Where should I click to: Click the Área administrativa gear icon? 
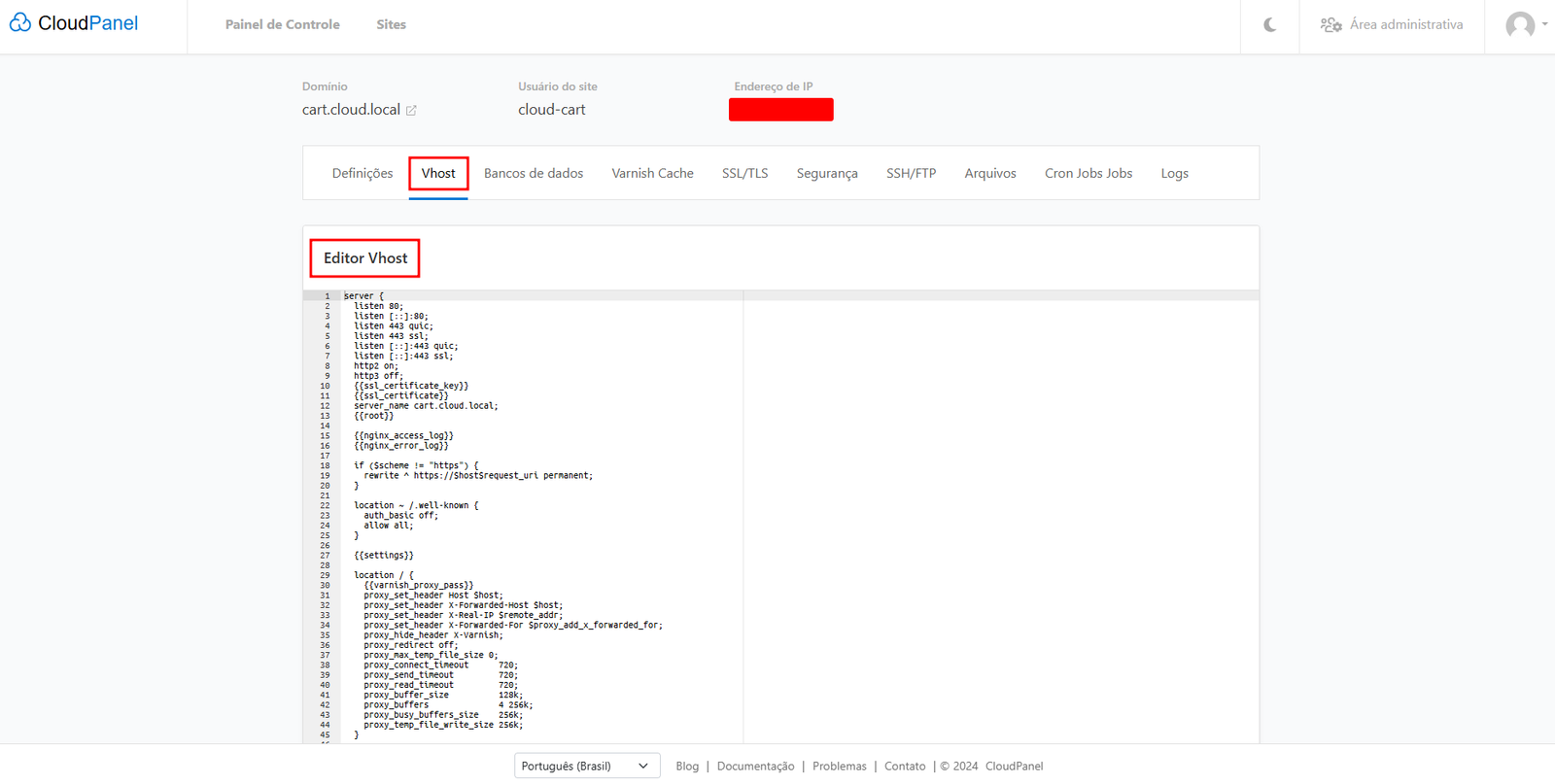coord(1330,25)
